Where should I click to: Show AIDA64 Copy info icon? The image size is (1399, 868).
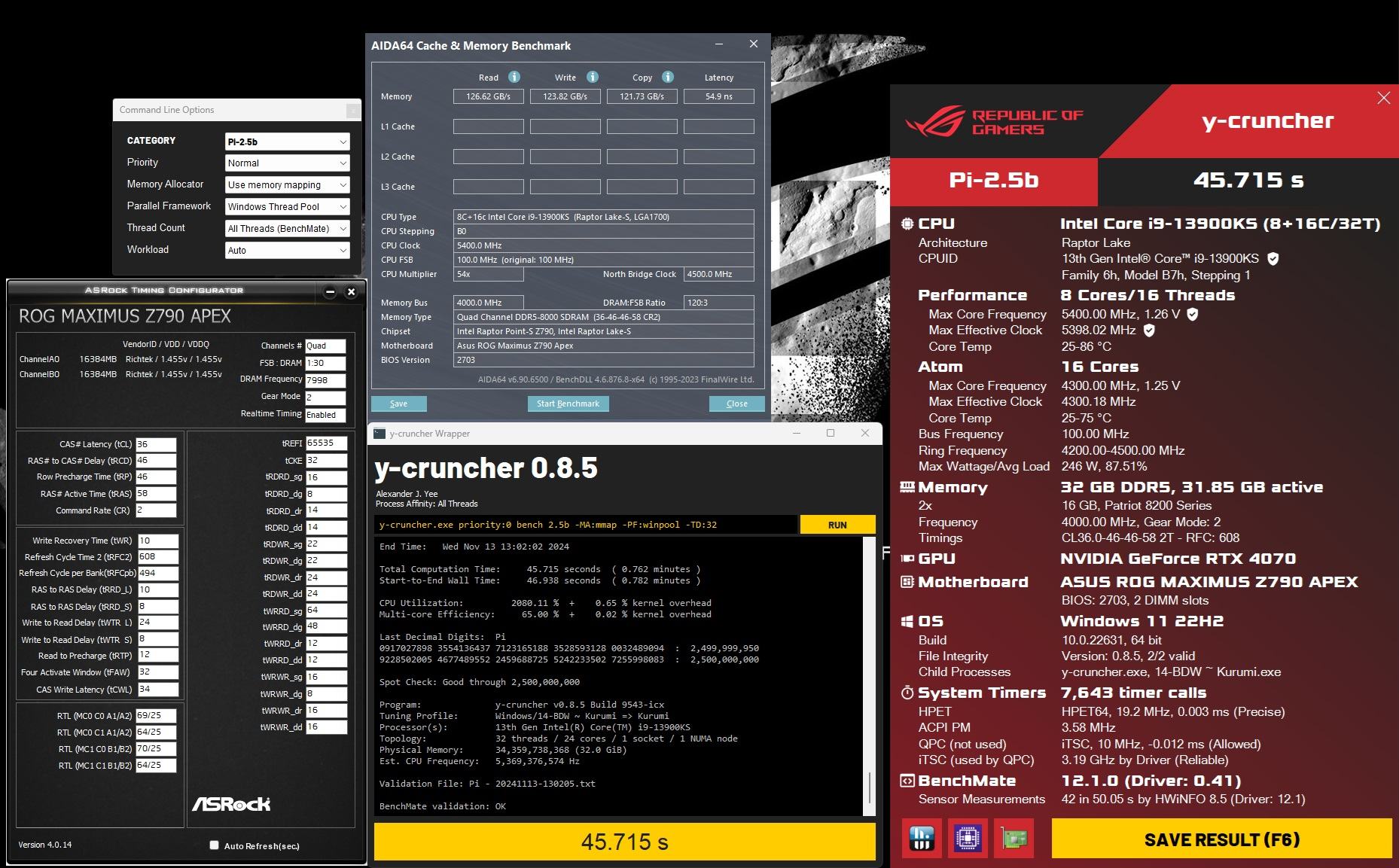[x=668, y=77]
